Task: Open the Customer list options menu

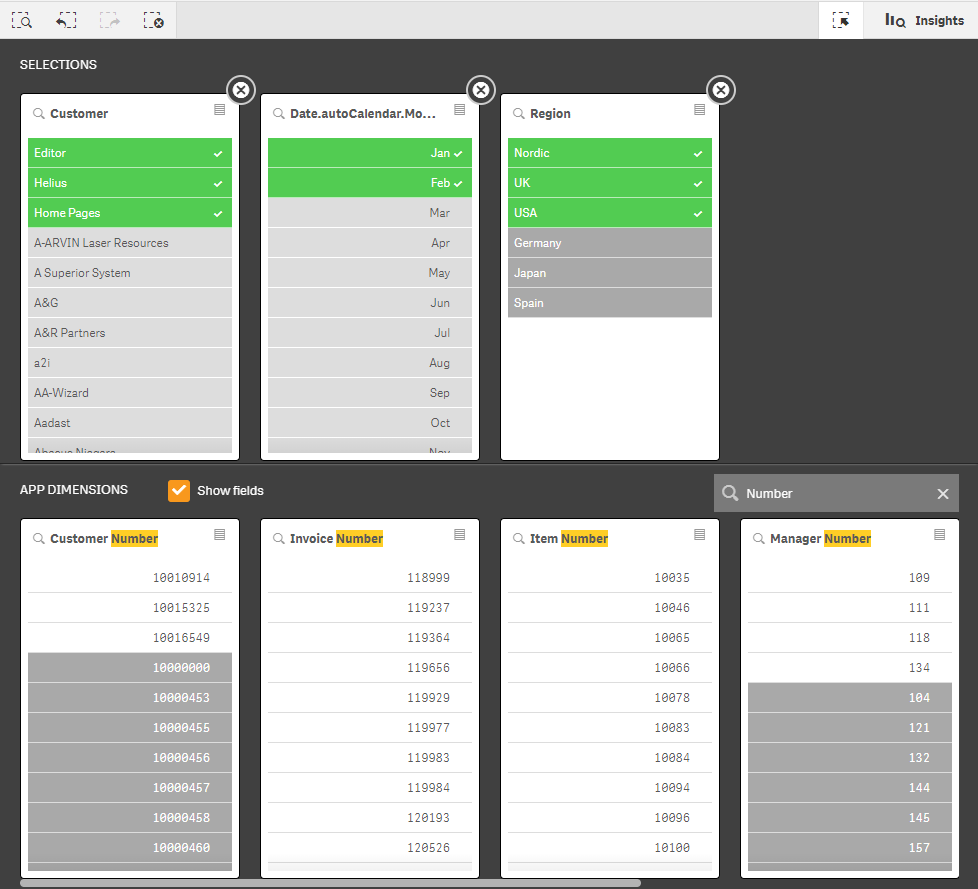Action: [220, 110]
